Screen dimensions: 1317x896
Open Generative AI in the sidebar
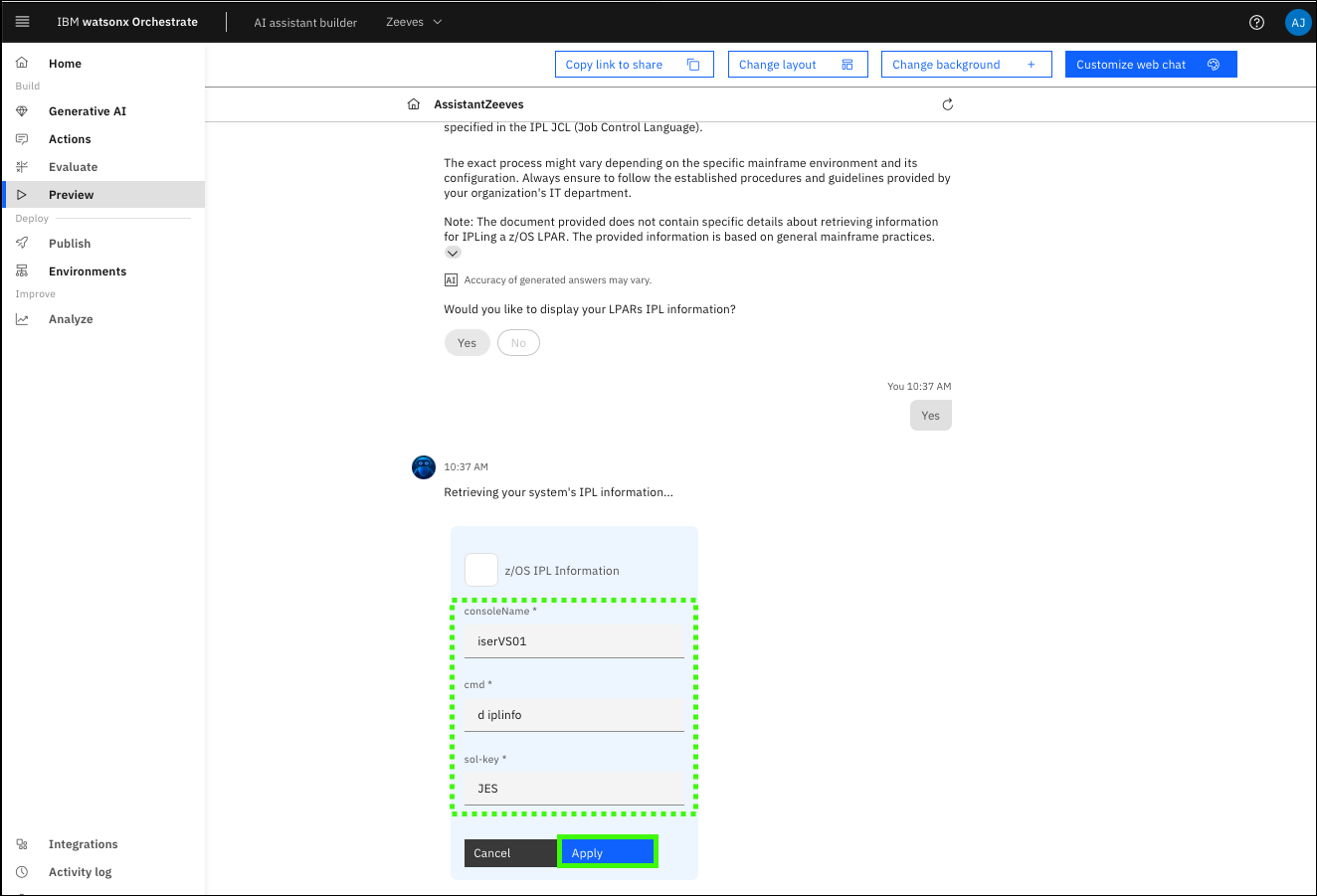point(87,111)
